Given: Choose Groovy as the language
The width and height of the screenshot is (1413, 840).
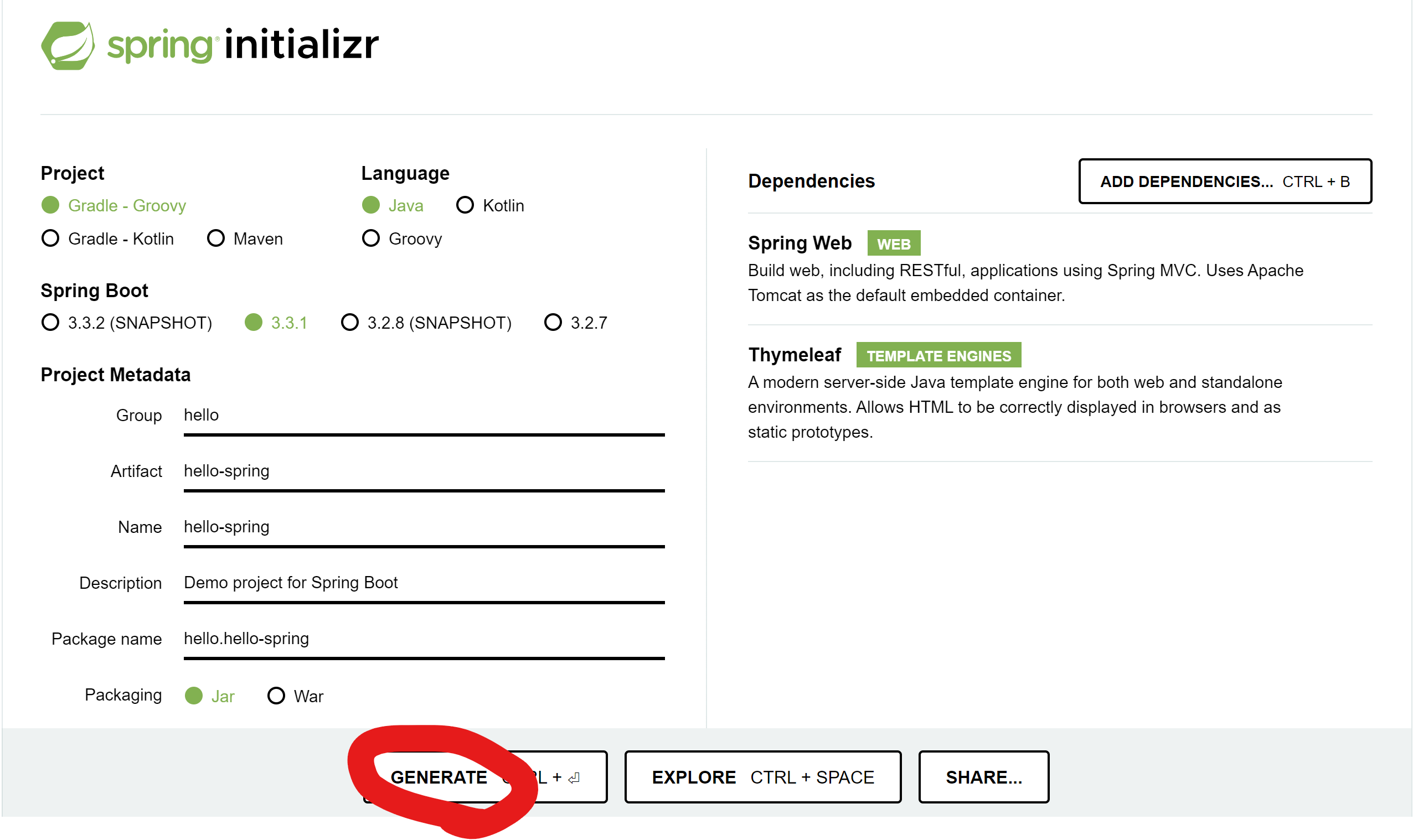Looking at the screenshot, I should (401, 238).
